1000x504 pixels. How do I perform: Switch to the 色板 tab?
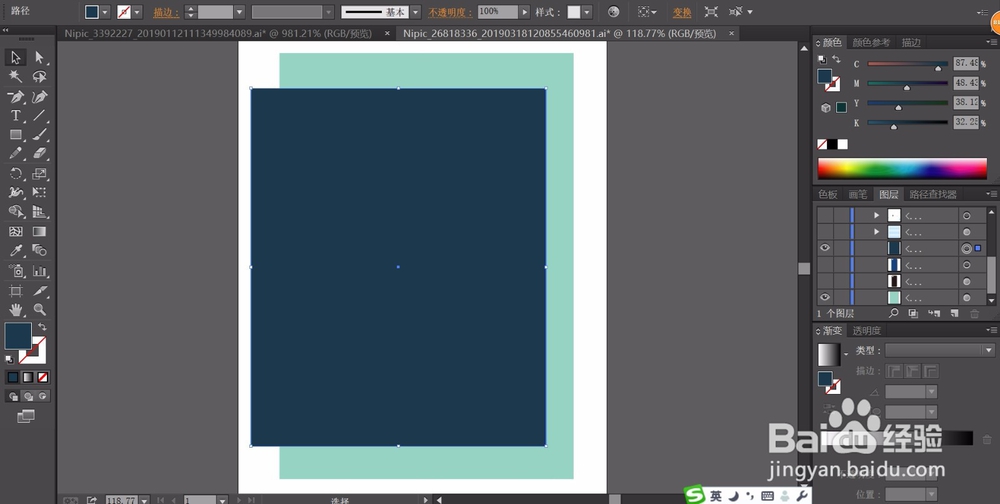coord(828,195)
